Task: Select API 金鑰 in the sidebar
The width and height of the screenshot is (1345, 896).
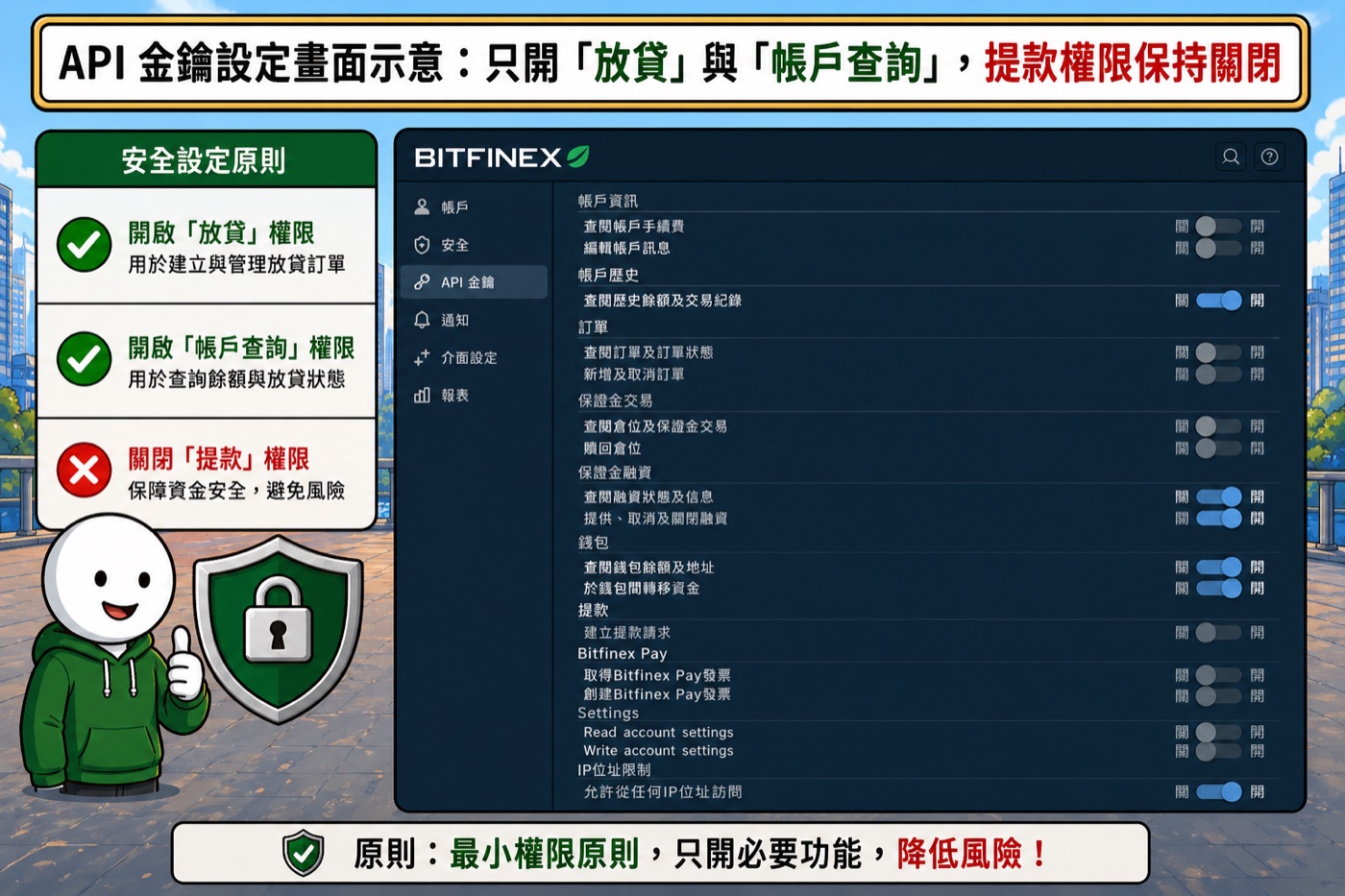Action: 474,282
